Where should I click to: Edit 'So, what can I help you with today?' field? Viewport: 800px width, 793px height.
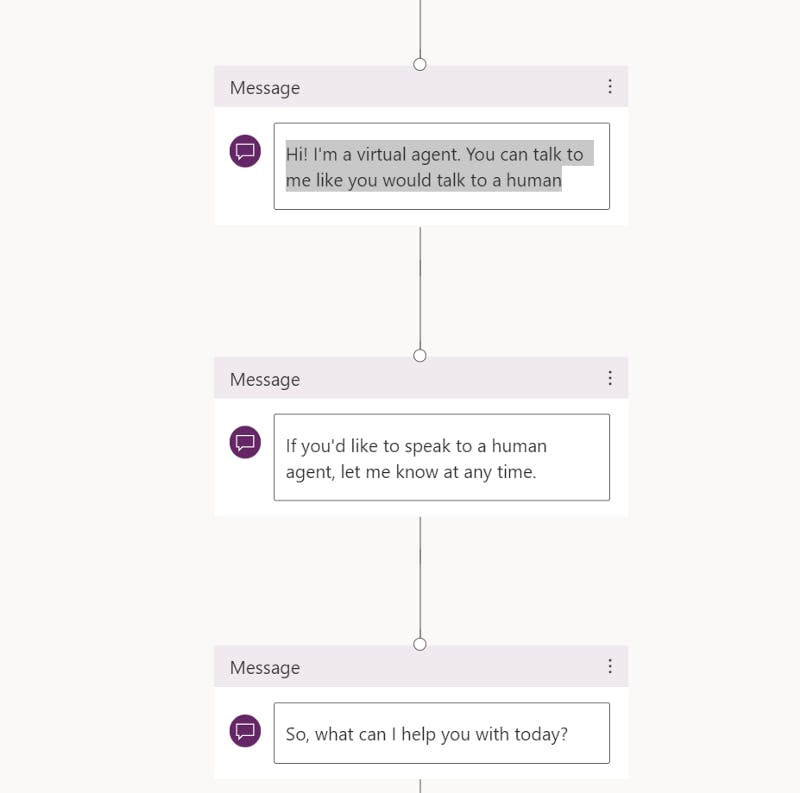pos(442,733)
